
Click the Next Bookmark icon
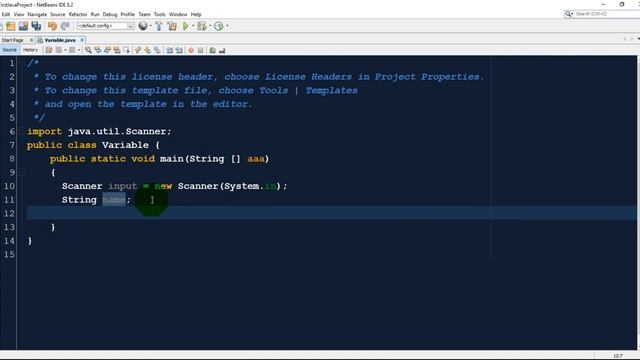click(147, 50)
